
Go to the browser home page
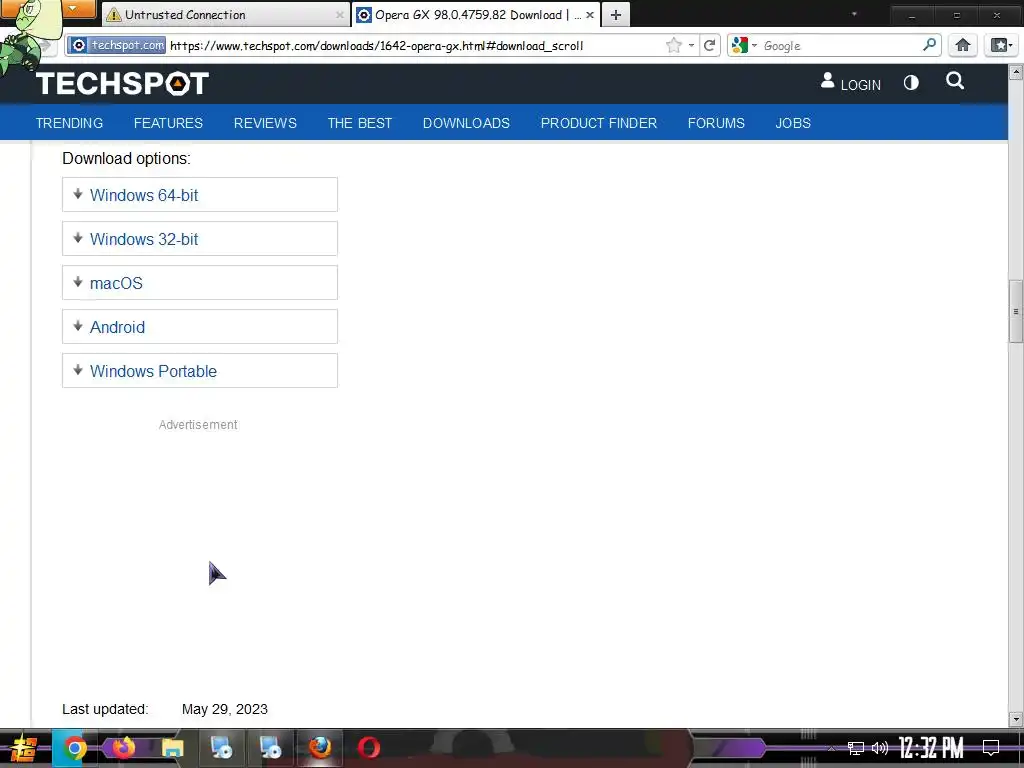(963, 45)
